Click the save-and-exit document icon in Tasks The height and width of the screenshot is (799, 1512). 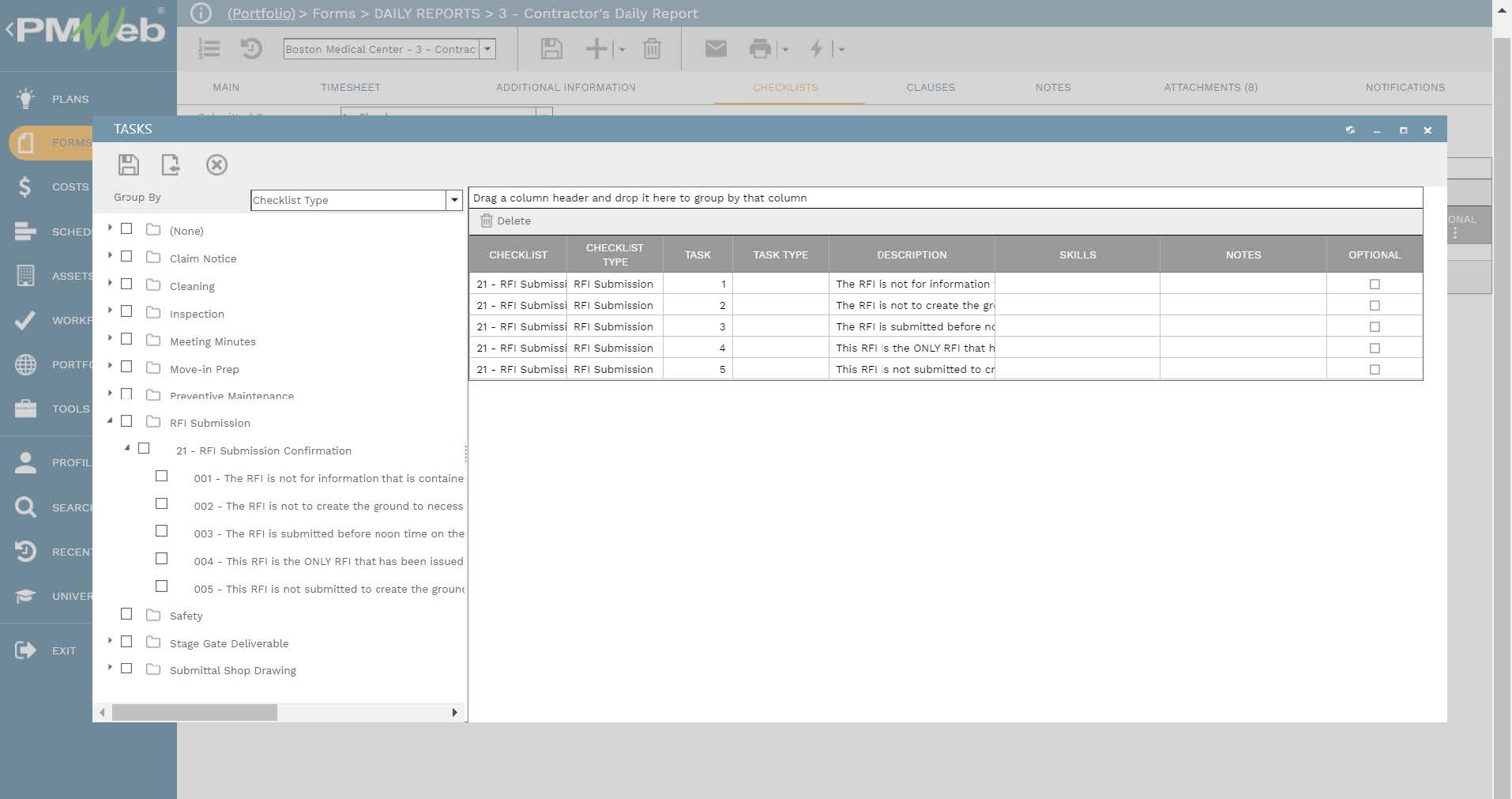click(171, 164)
